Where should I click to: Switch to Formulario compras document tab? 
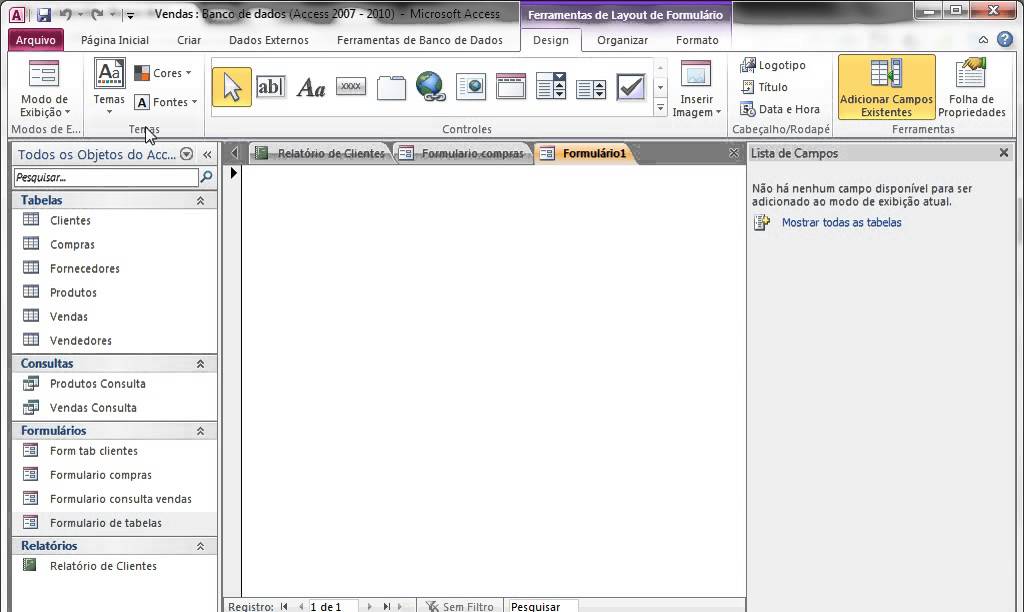(x=462, y=153)
